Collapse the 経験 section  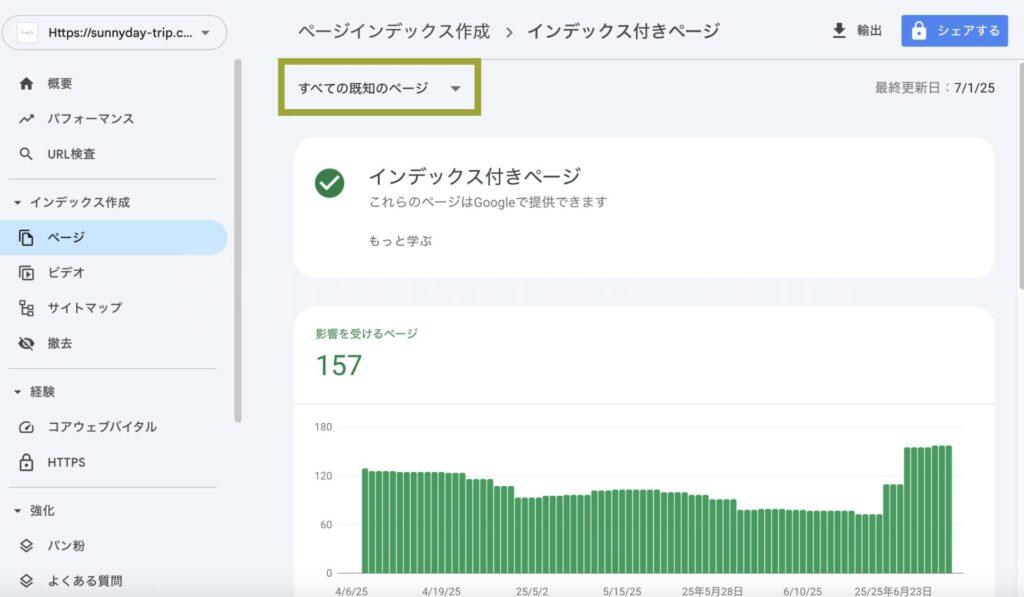[x=18, y=392]
